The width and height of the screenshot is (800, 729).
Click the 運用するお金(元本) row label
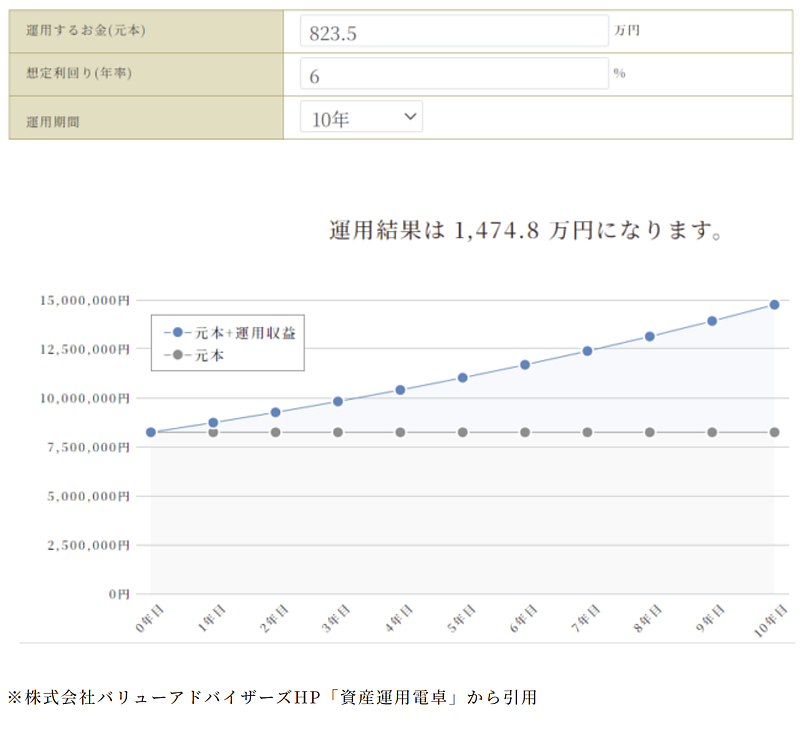point(86,31)
